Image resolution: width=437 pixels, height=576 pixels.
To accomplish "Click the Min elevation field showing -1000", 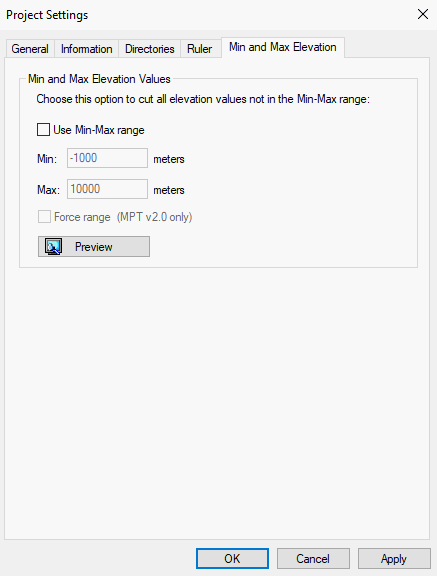I will 107,158.
